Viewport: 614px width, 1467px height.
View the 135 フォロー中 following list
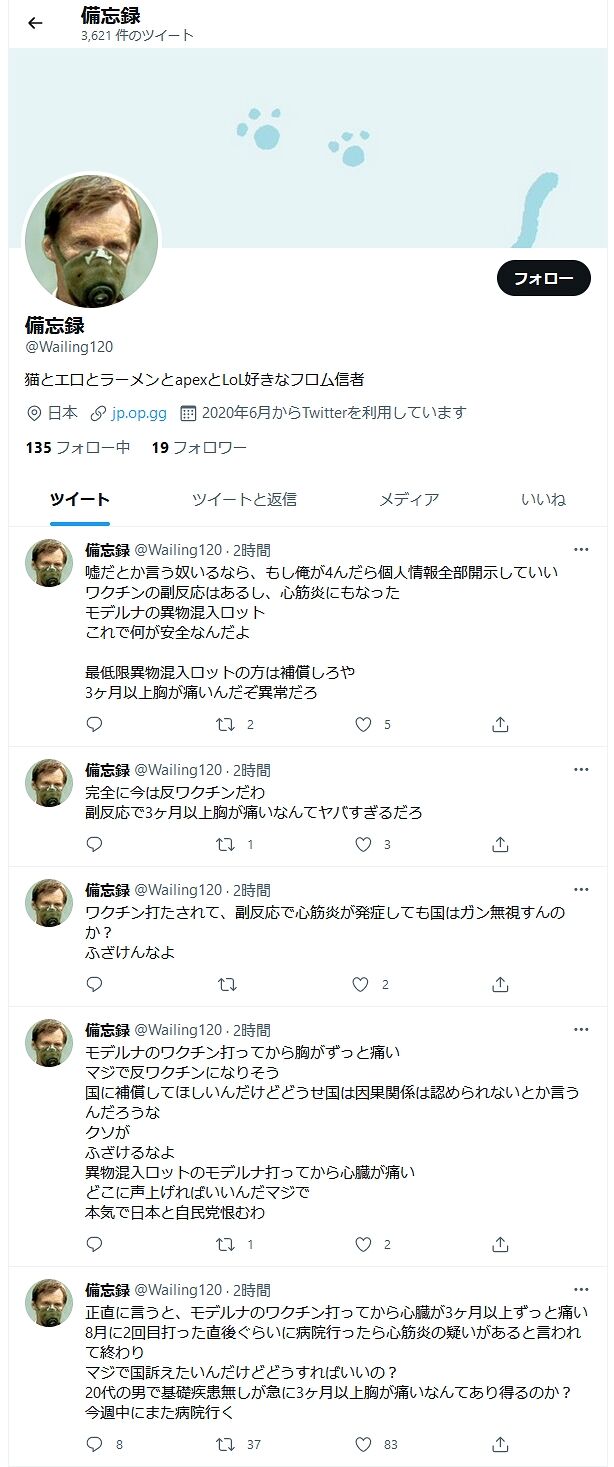[x=78, y=447]
